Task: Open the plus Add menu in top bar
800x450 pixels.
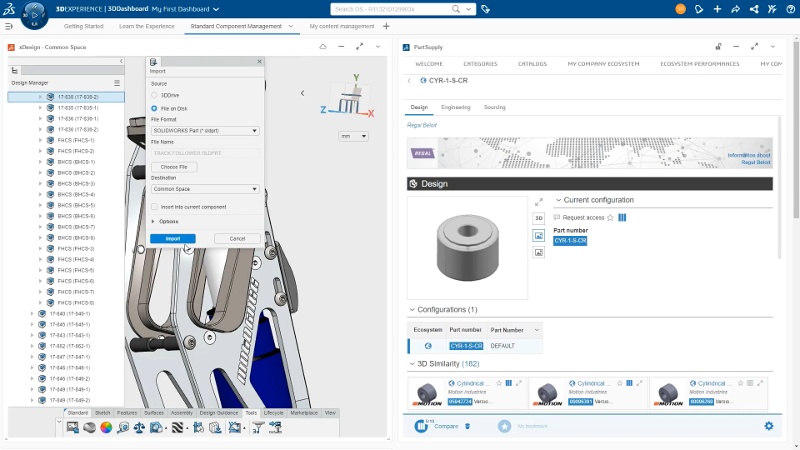Action: pos(717,9)
